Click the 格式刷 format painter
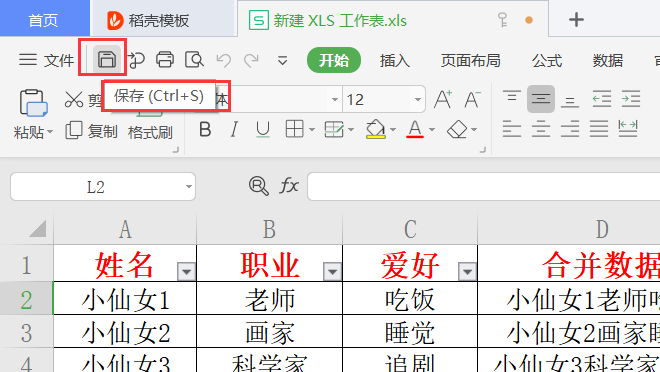Screen dimensions: 660x372 pyautogui.click(x=150, y=133)
